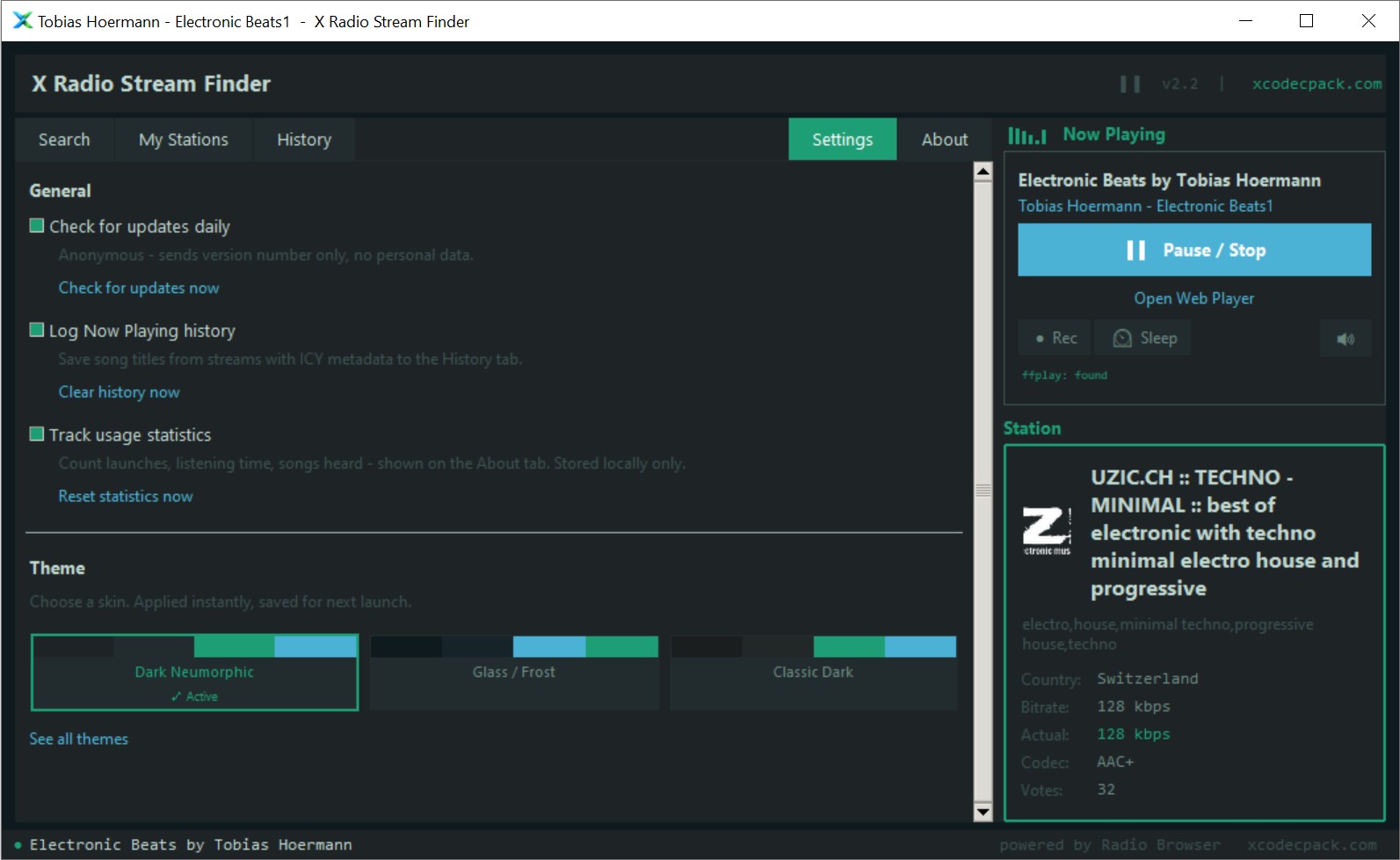Click the X app icon in title bar
This screenshot has width=1400, height=860.
(22, 20)
